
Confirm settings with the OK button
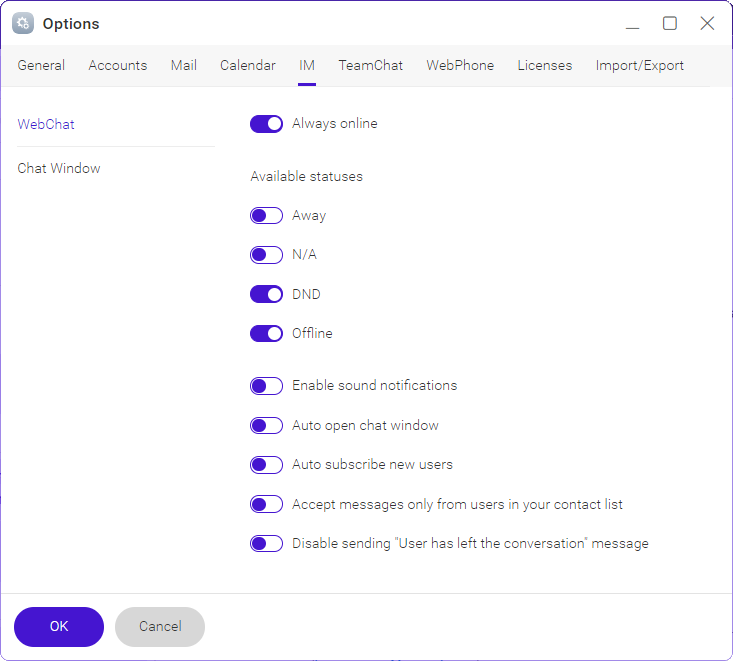coord(59,626)
